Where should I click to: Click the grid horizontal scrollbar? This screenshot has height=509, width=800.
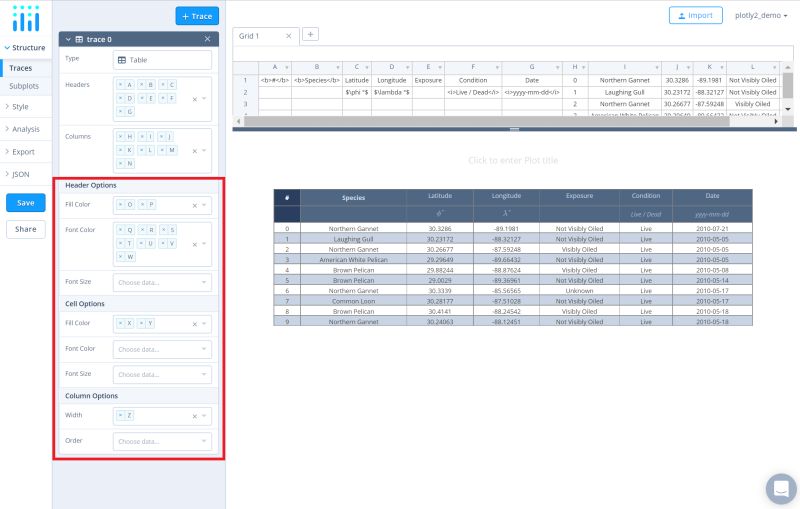(486, 121)
